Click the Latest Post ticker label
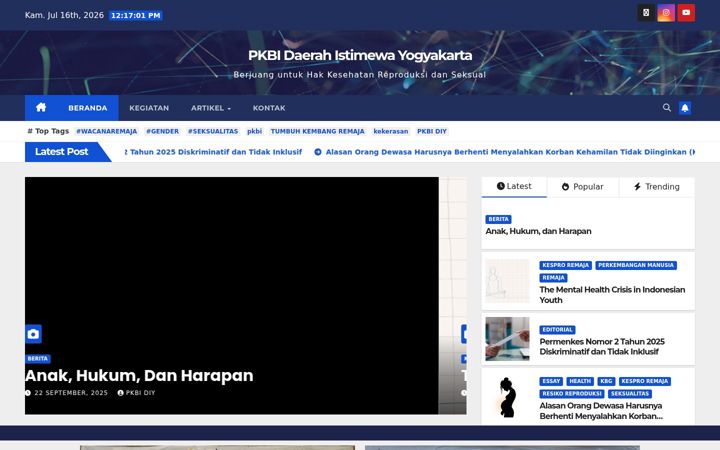The height and width of the screenshot is (450, 720). (62, 152)
